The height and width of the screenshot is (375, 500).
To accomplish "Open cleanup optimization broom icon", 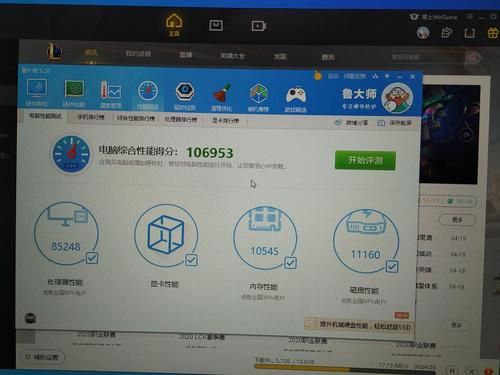I will point(221,97).
